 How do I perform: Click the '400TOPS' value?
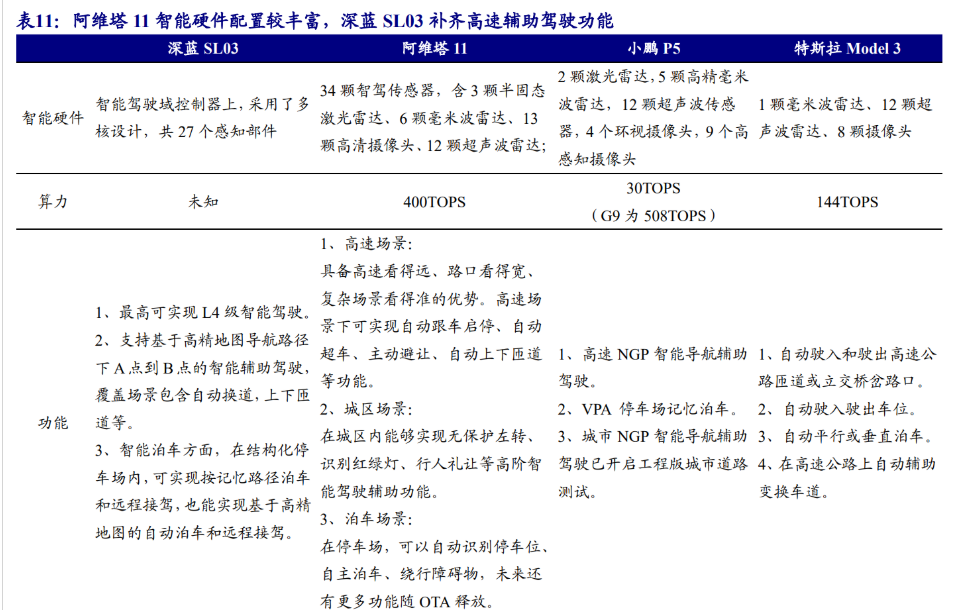(434, 202)
